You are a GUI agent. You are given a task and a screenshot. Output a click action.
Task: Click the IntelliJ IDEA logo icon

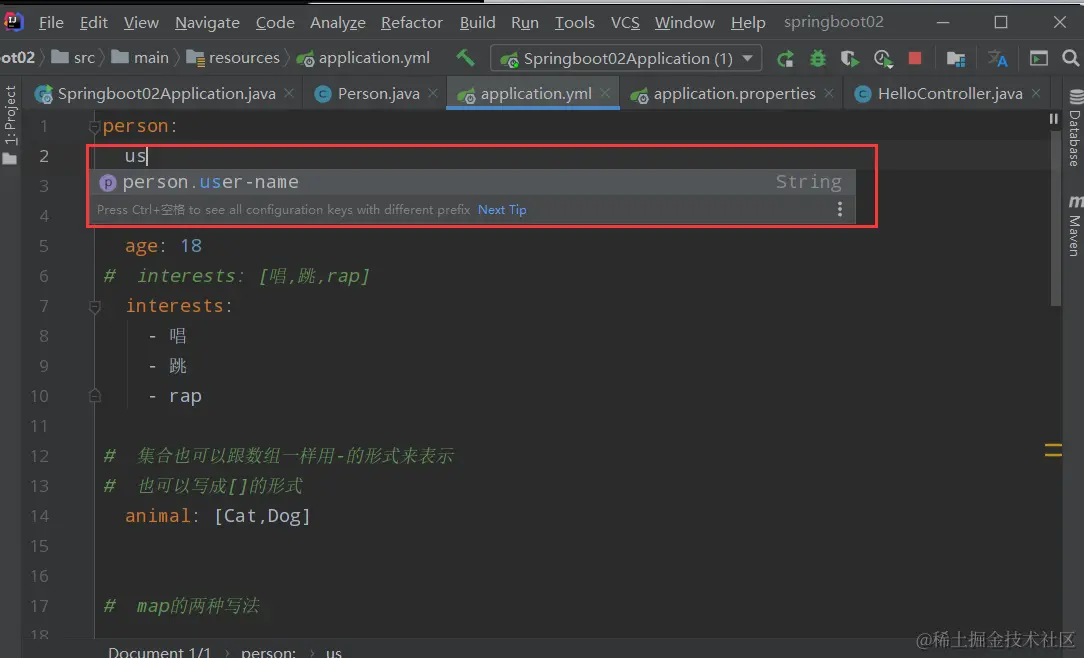coord(13,21)
